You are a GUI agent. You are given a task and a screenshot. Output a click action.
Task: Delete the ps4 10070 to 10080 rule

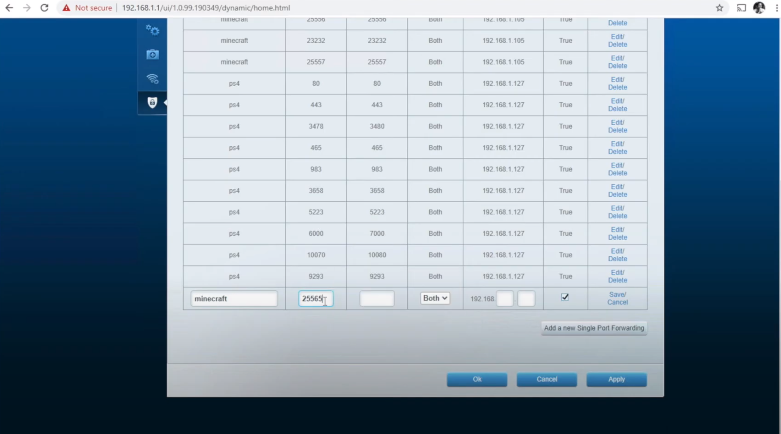tap(618, 259)
